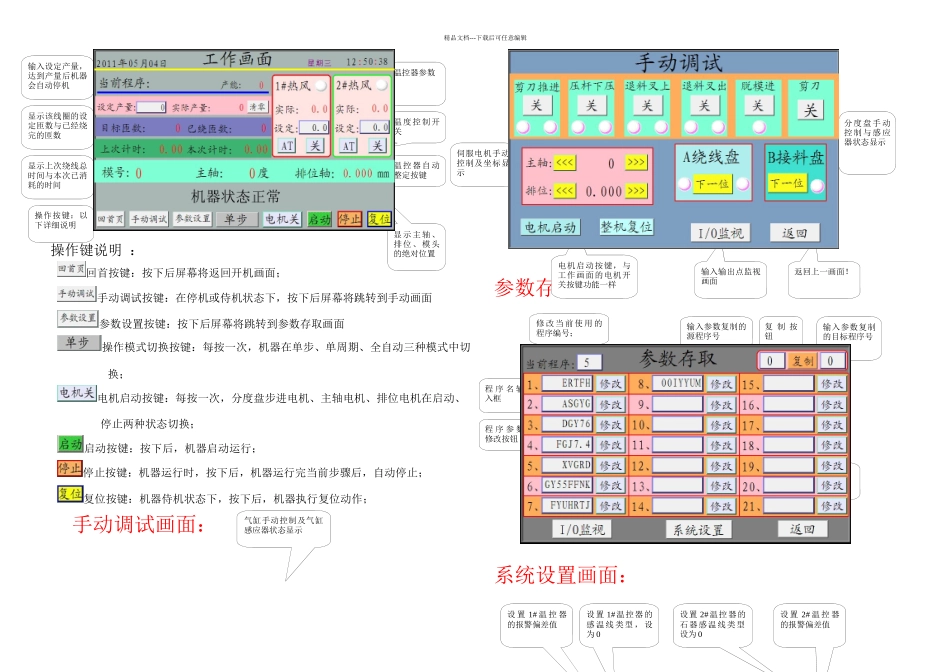Toggle 脱模进 关 switch in 手动调试
This screenshot has width=950, height=672.
[x=758, y=105]
